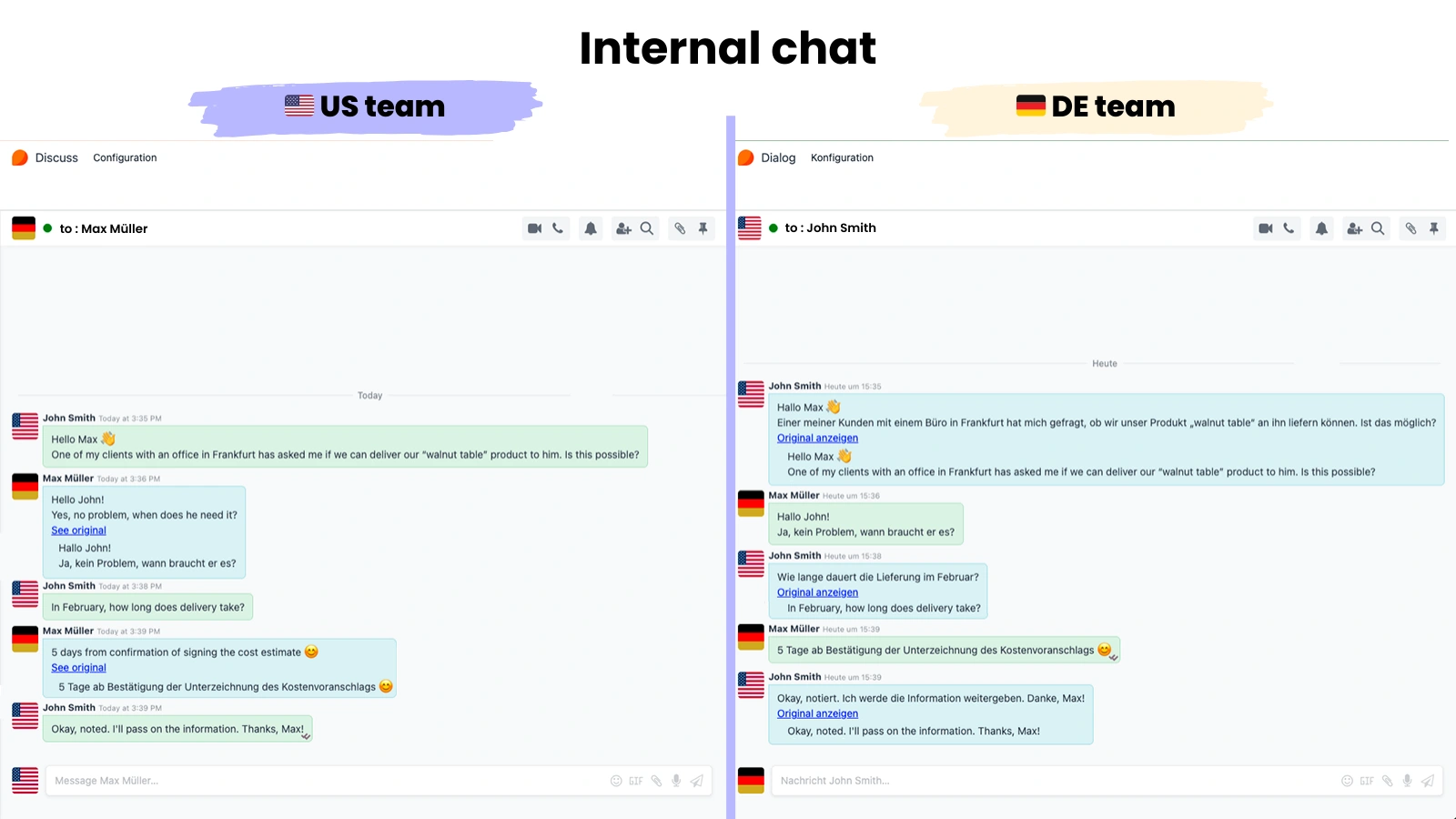Image resolution: width=1456 pixels, height=819 pixels.
Task: Open the Konfiguration menu
Action: tap(842, 158)
